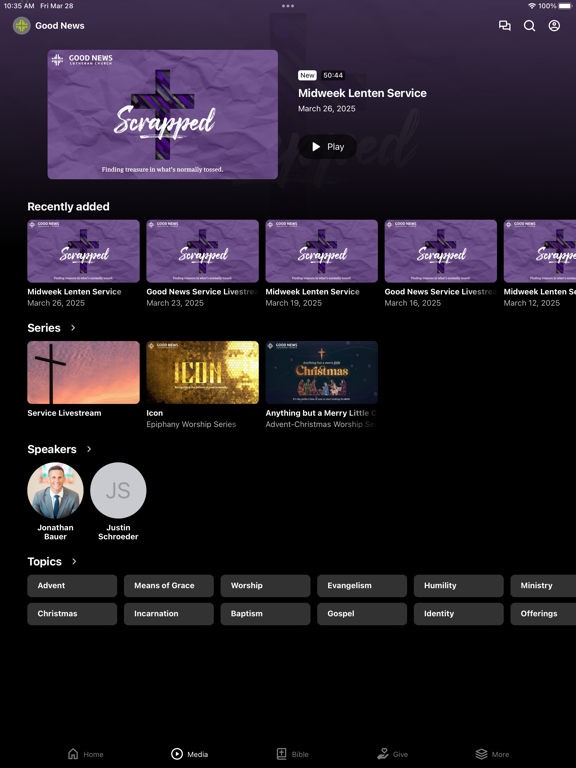Click the 50:44 duration label
Image resolution: width=576 pixels, height=768 pixels.
click(333, 75)
